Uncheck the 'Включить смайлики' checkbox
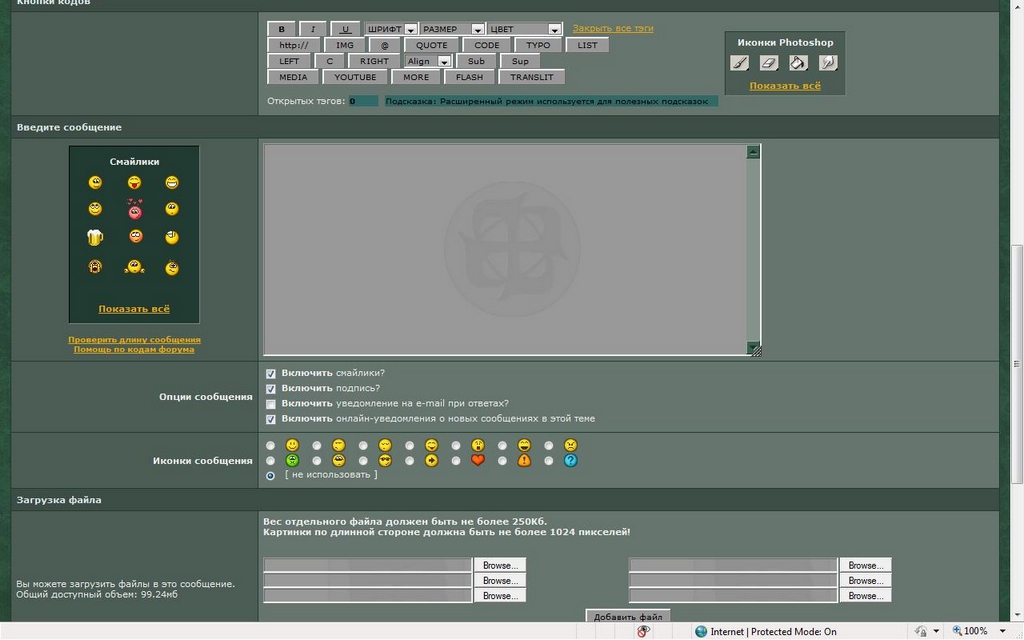The image size is (1024, 640). pos(271,373)
